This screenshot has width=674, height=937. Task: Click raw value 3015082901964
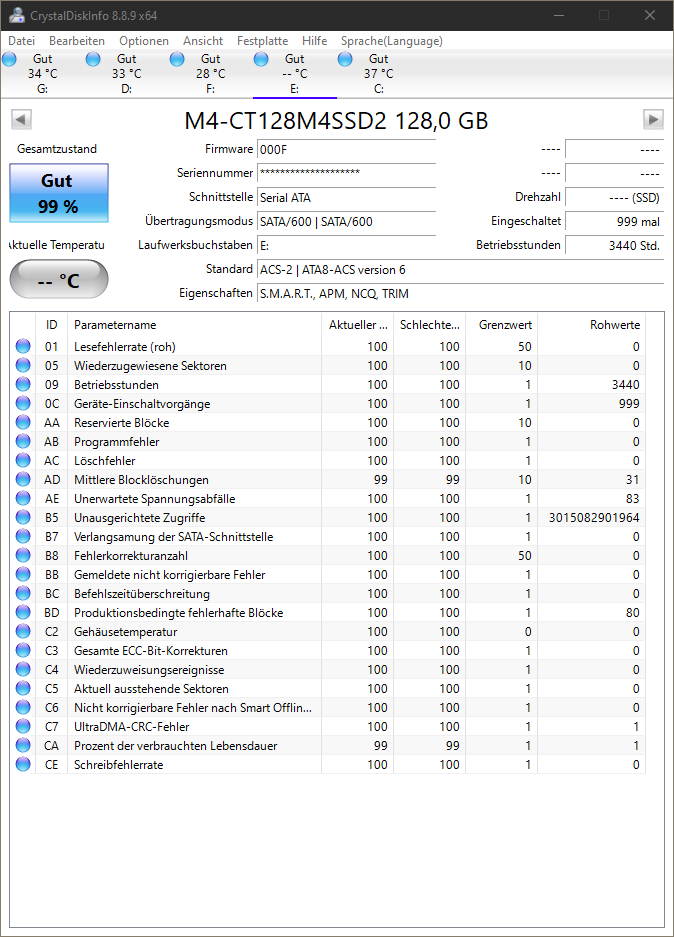click(x=594, y=518)
